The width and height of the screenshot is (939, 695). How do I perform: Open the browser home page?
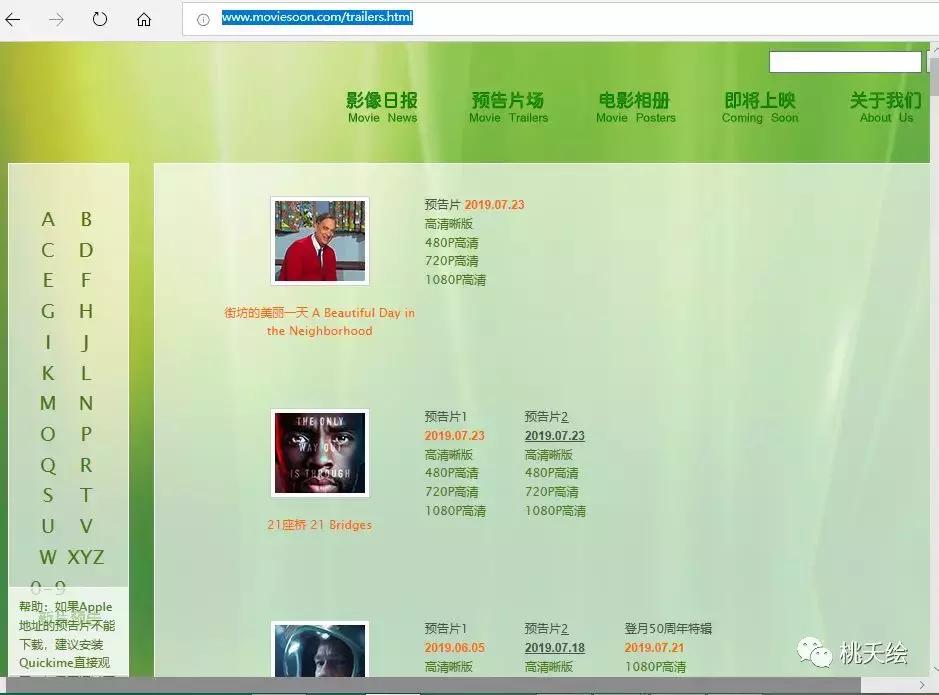(143, 17)
